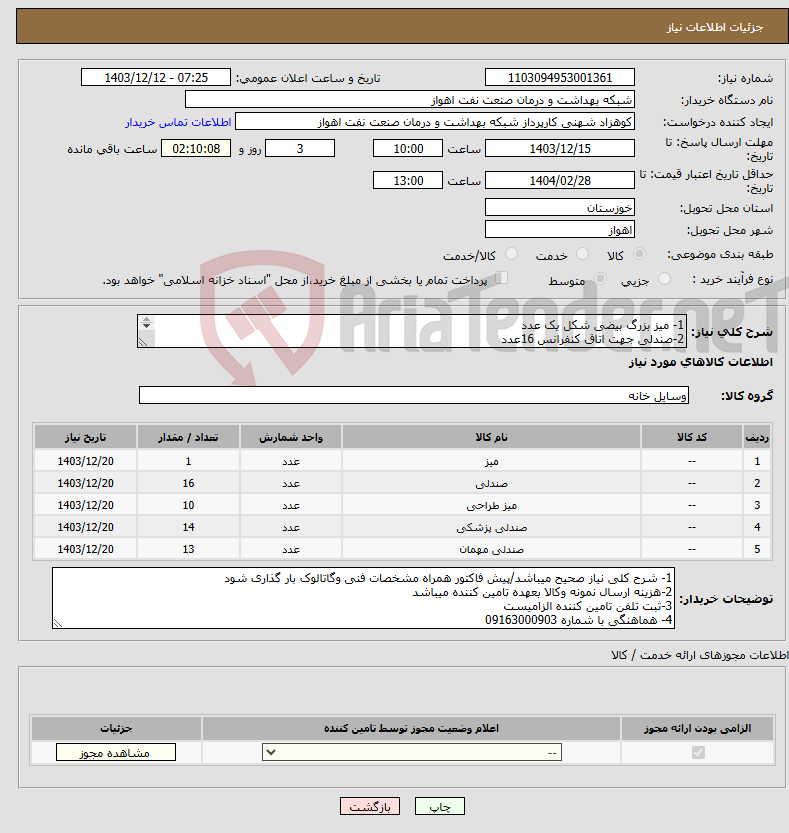The width and height of the screenshot is (789, 833).
Task: Click the جزئیات اطلاعات نیاز page title
Action: point(715,27)
